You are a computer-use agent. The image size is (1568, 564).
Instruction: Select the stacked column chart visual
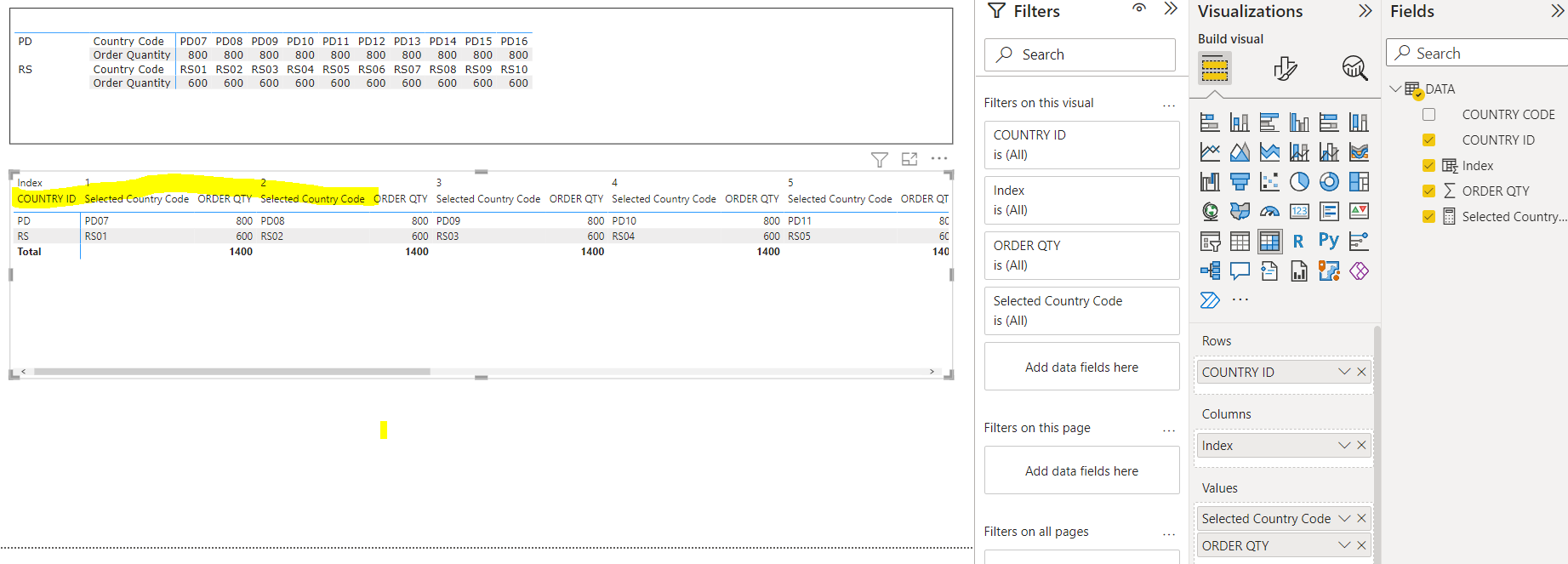pyautogui.click(x=1240, y=122)
